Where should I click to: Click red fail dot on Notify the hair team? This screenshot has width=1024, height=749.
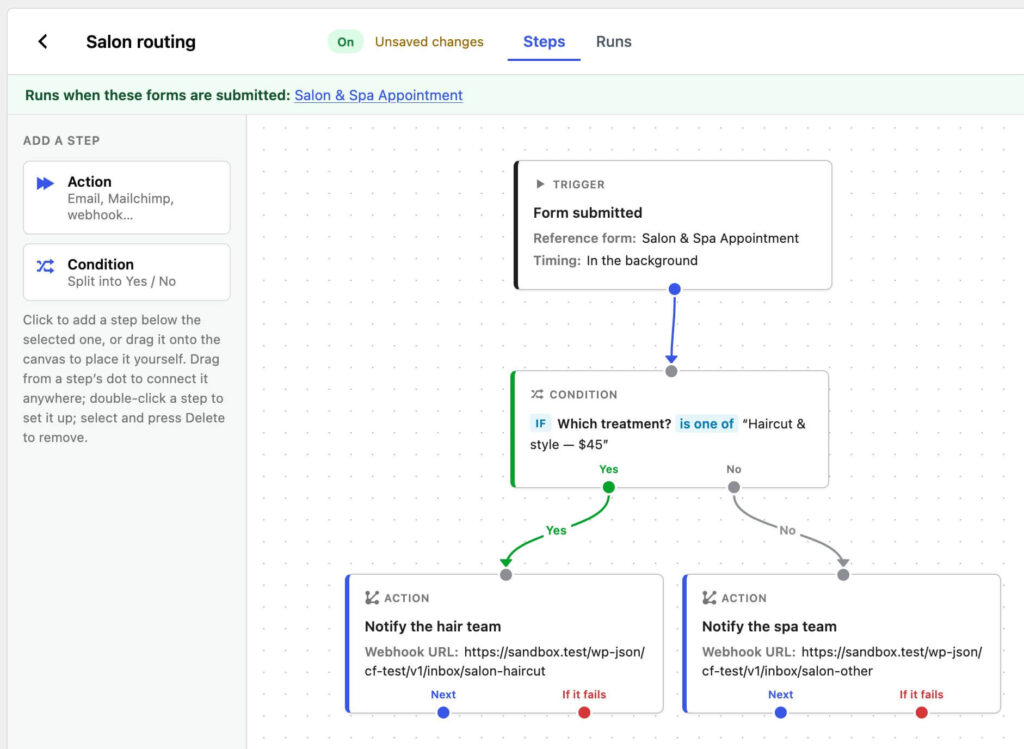[x=584, y=712]
